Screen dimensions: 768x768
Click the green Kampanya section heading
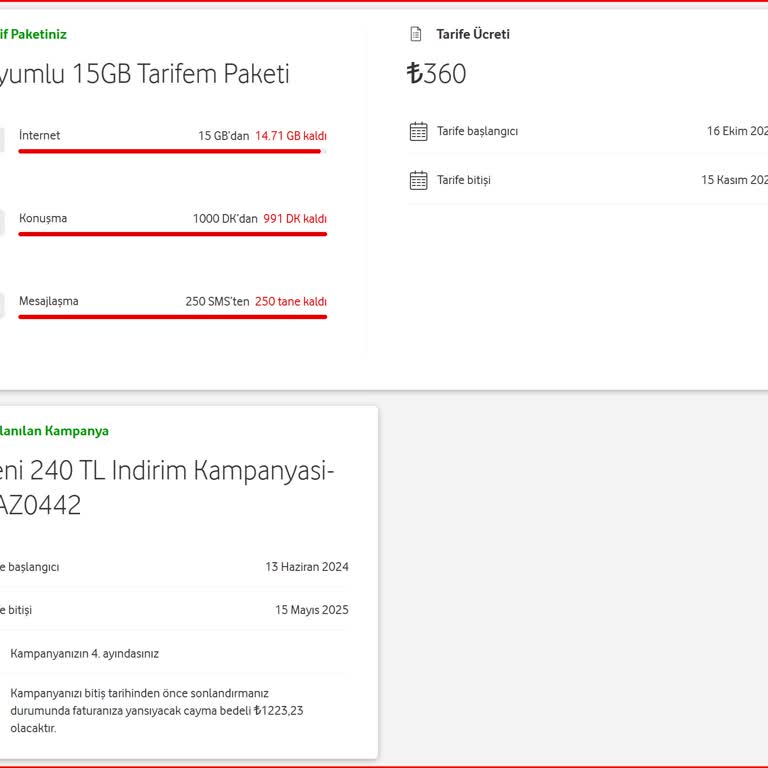54,431
